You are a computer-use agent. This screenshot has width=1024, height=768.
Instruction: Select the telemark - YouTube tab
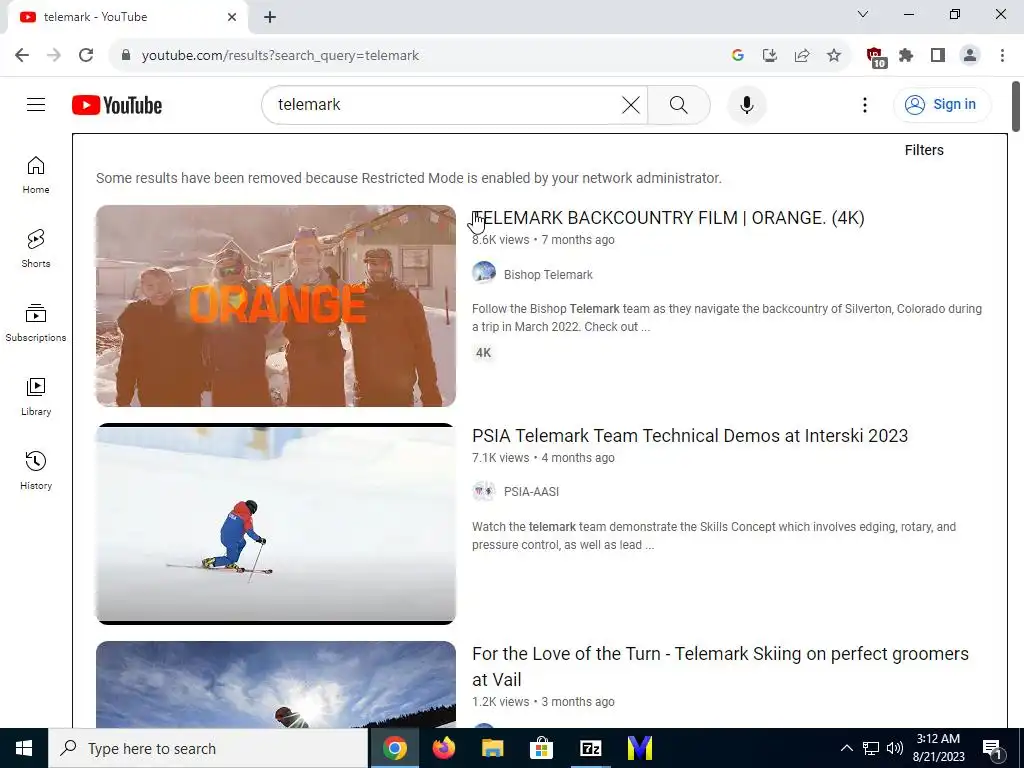127,17
